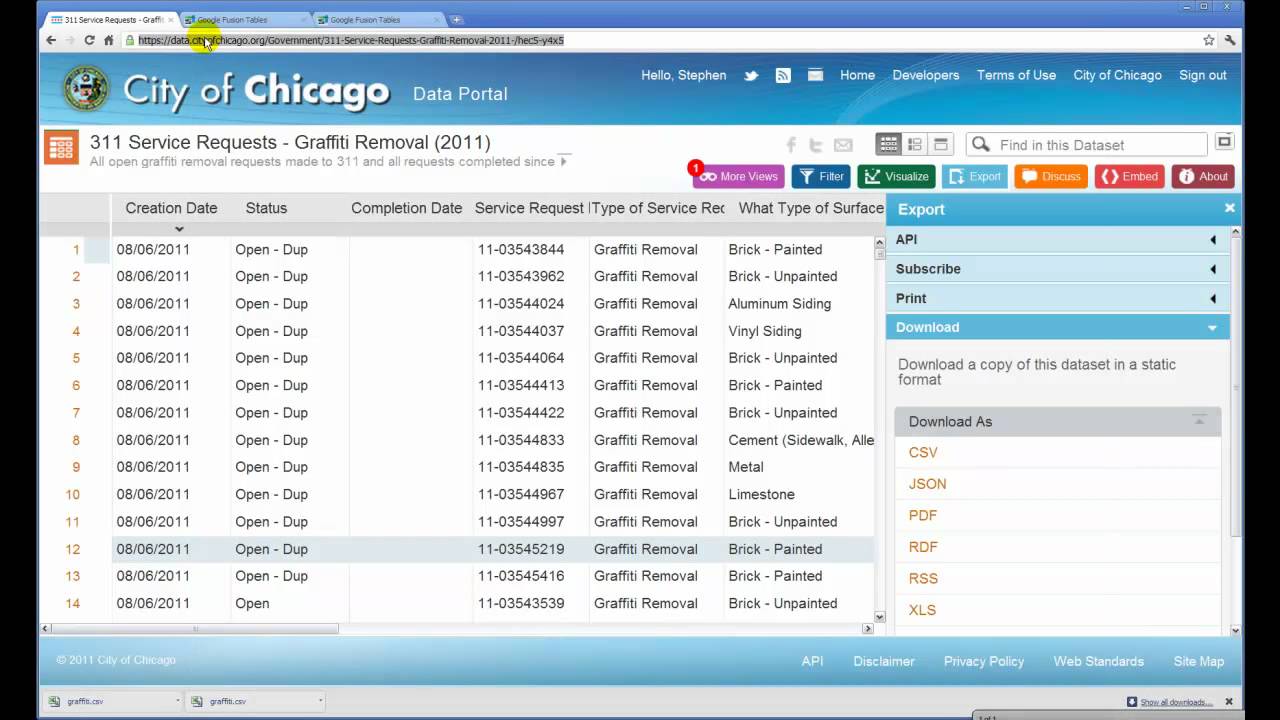The height and width of the screenshot is (720, 1280).
Task: Click the address bar URL
Action: click(x=351, y=40)
